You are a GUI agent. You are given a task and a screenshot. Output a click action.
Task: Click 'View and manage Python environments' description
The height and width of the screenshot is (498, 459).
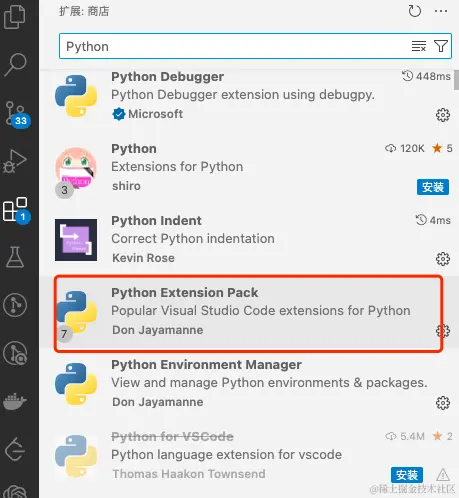(x=269, y=383)
